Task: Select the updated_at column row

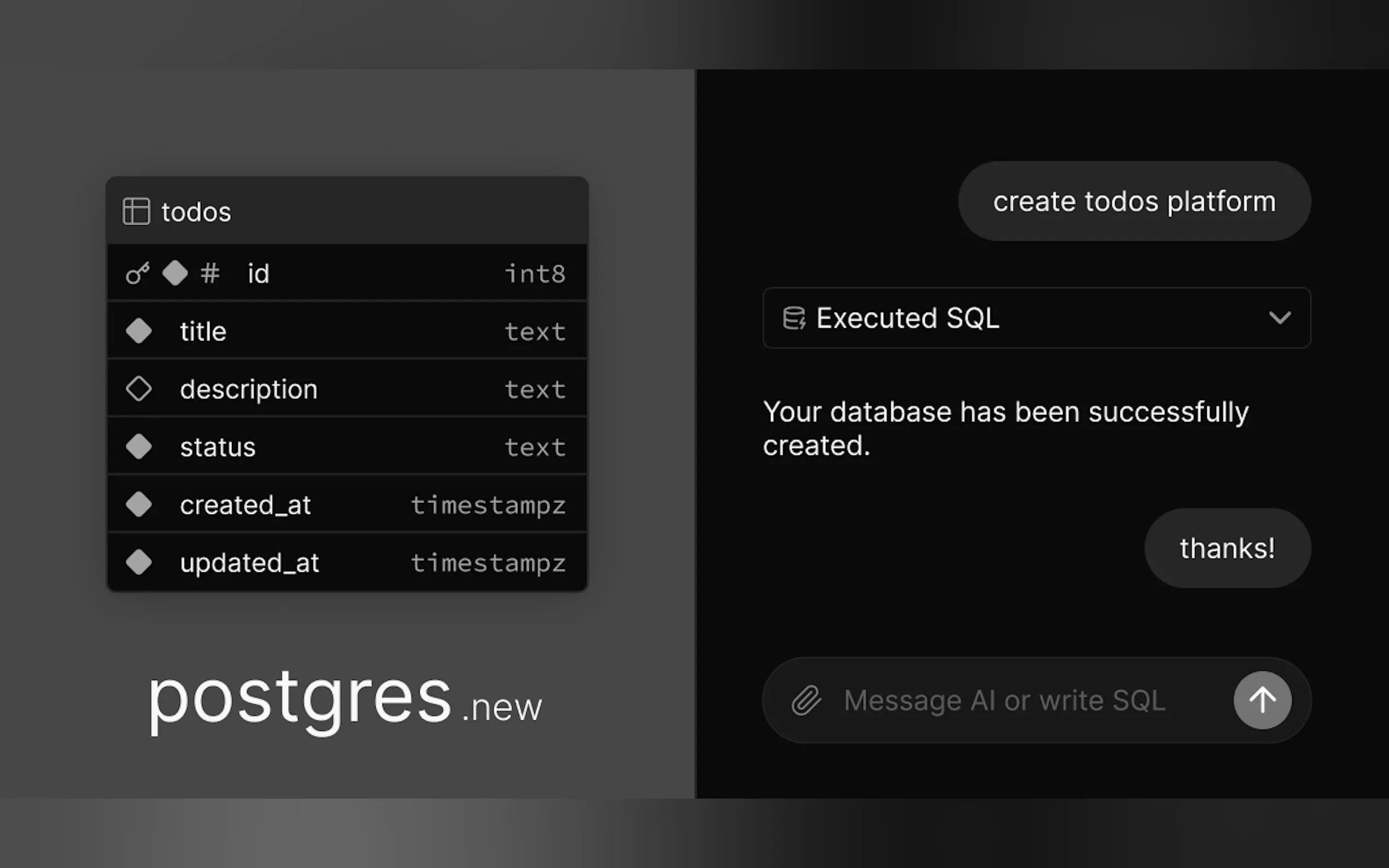Action: click(x=347, y=562)
